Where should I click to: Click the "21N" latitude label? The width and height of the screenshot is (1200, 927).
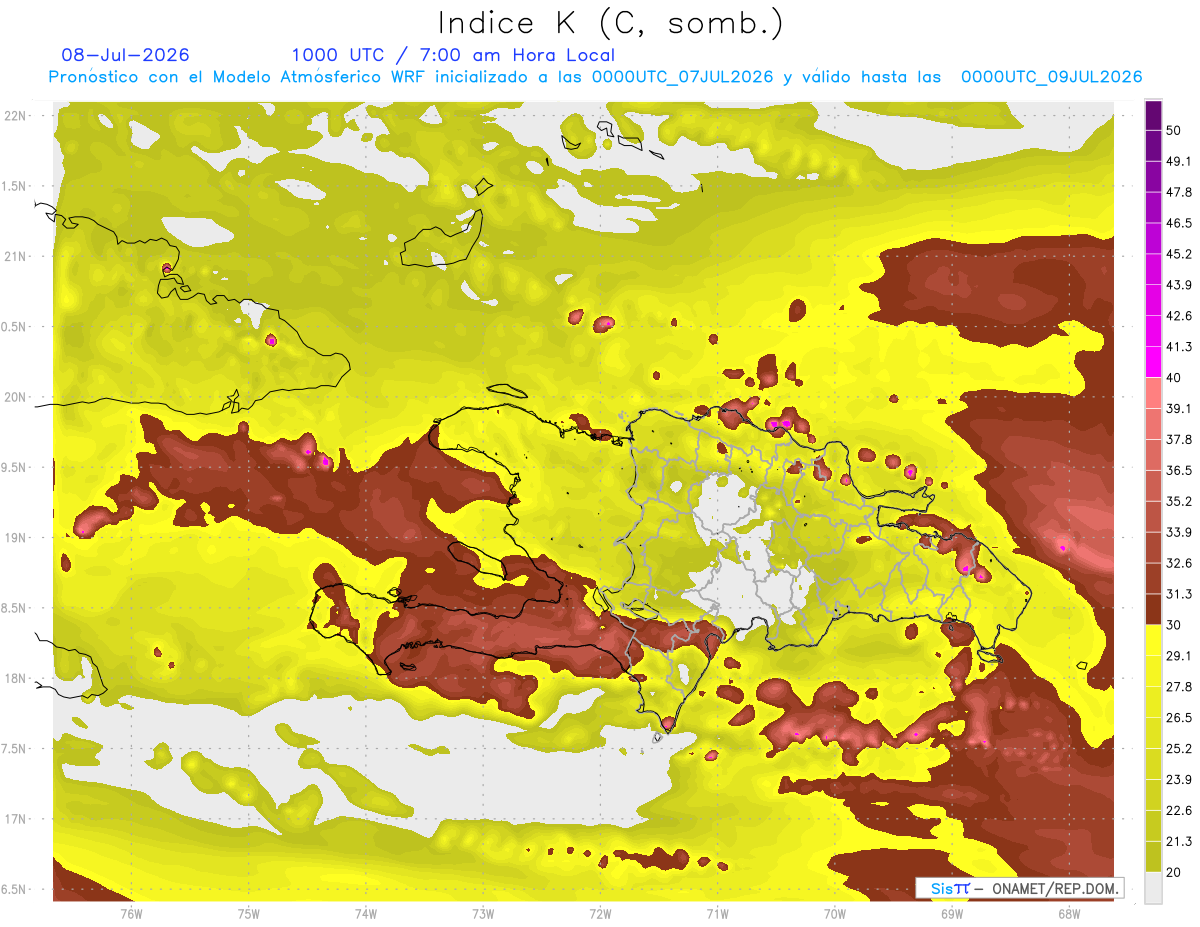14,256
